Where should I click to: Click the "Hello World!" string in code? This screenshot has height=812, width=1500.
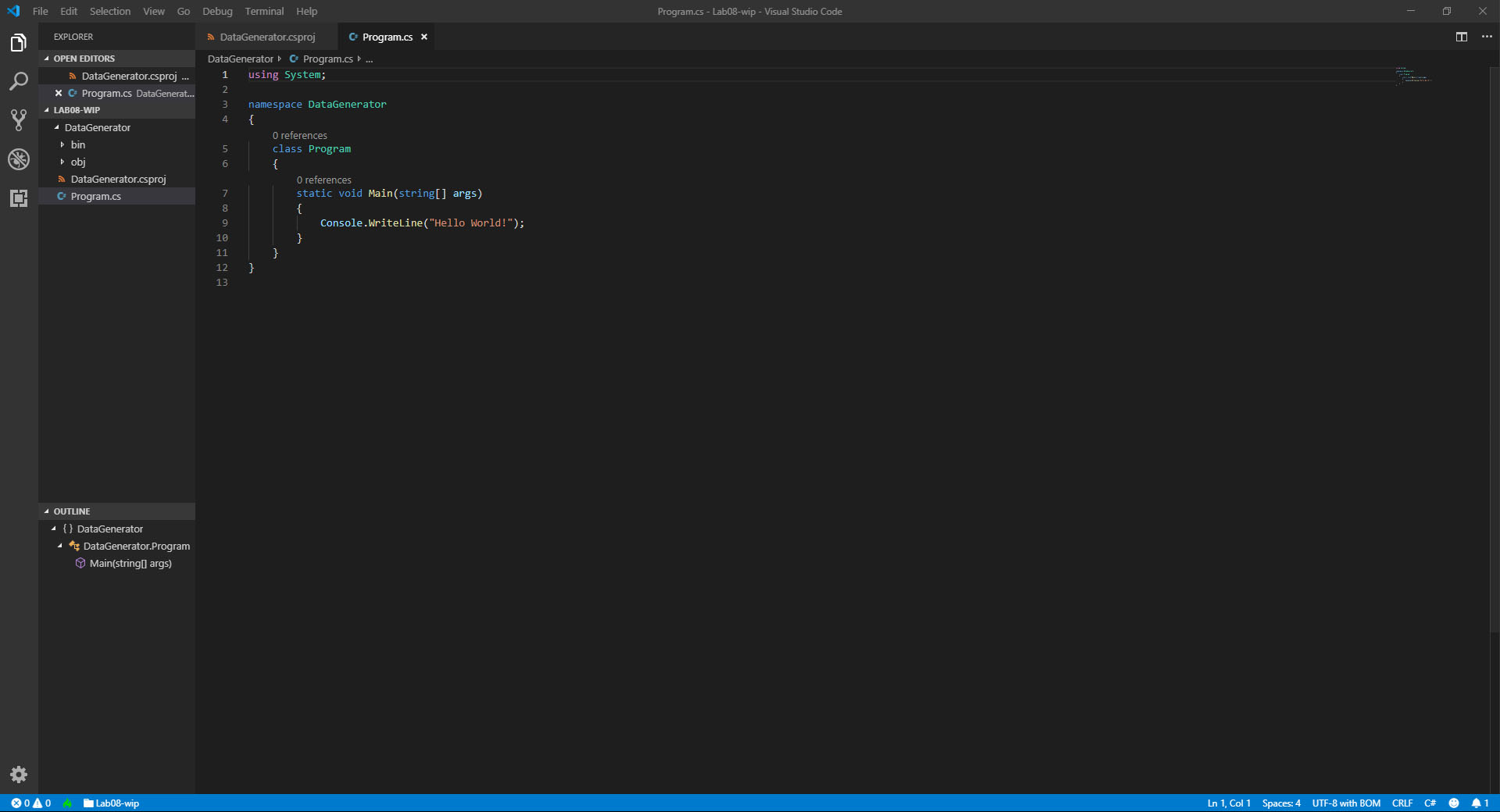tap(470, 223)
